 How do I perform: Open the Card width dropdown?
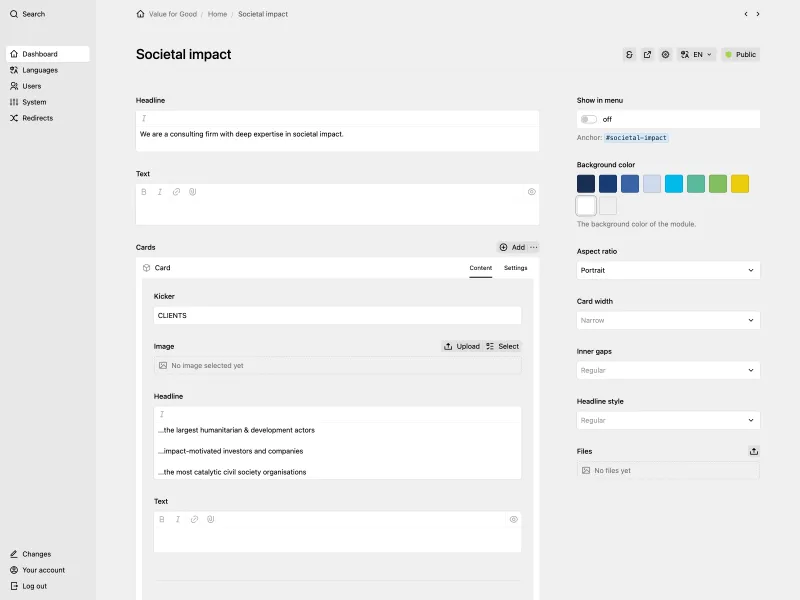(668, 320)
